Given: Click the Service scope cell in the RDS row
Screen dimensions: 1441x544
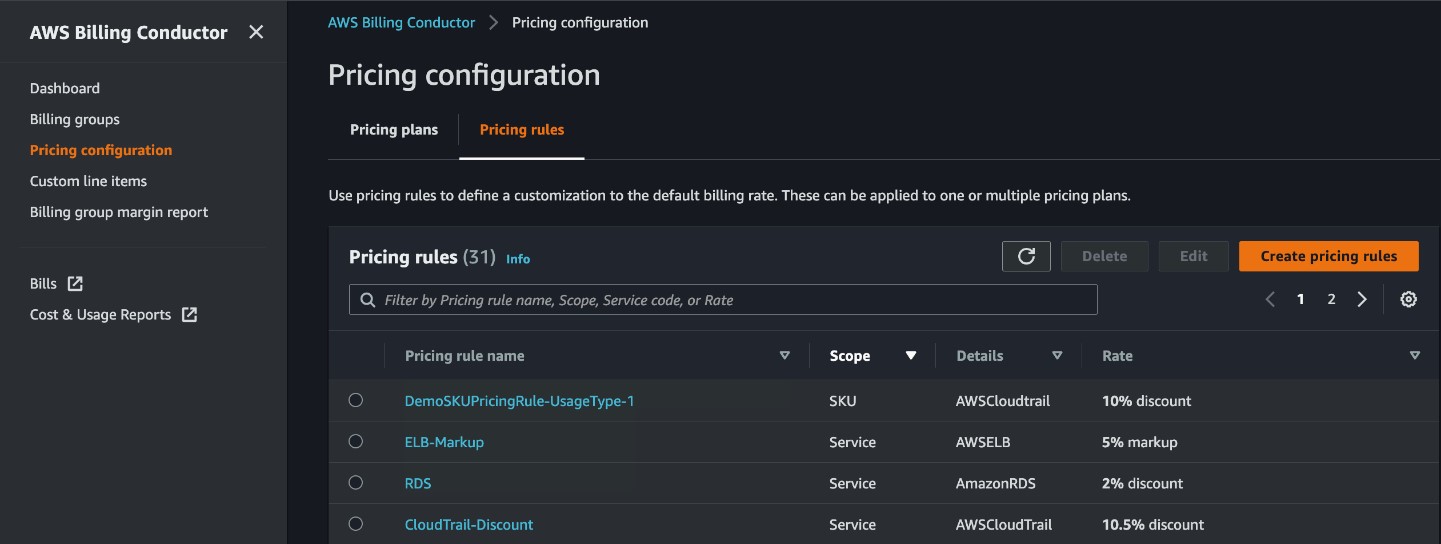Looking at the screenshot, I should (x=853, y=483).
